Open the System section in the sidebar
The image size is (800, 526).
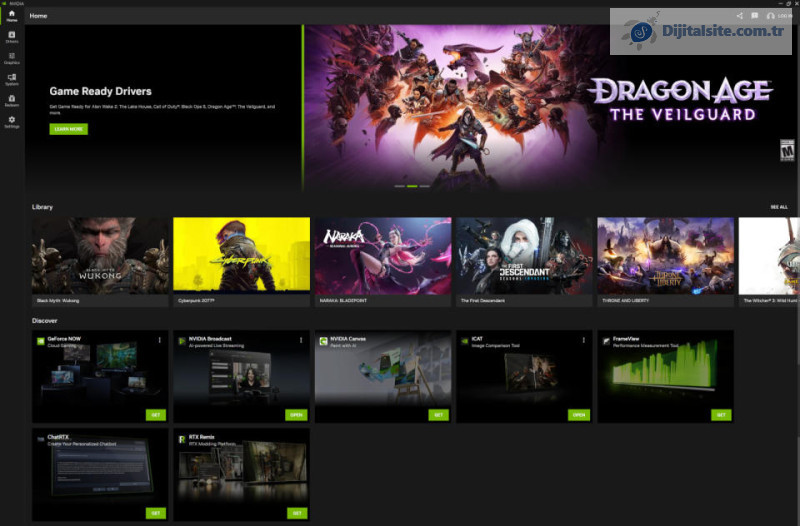(12, 80)
